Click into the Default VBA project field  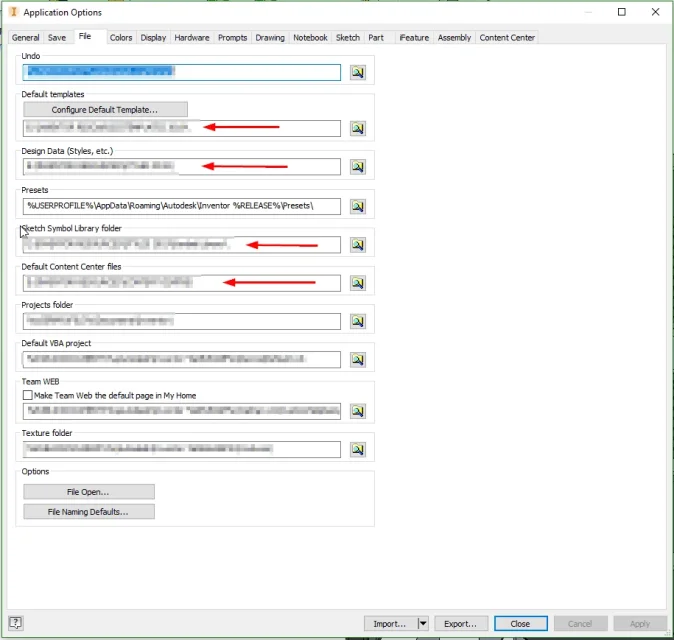tap(181, 359)
